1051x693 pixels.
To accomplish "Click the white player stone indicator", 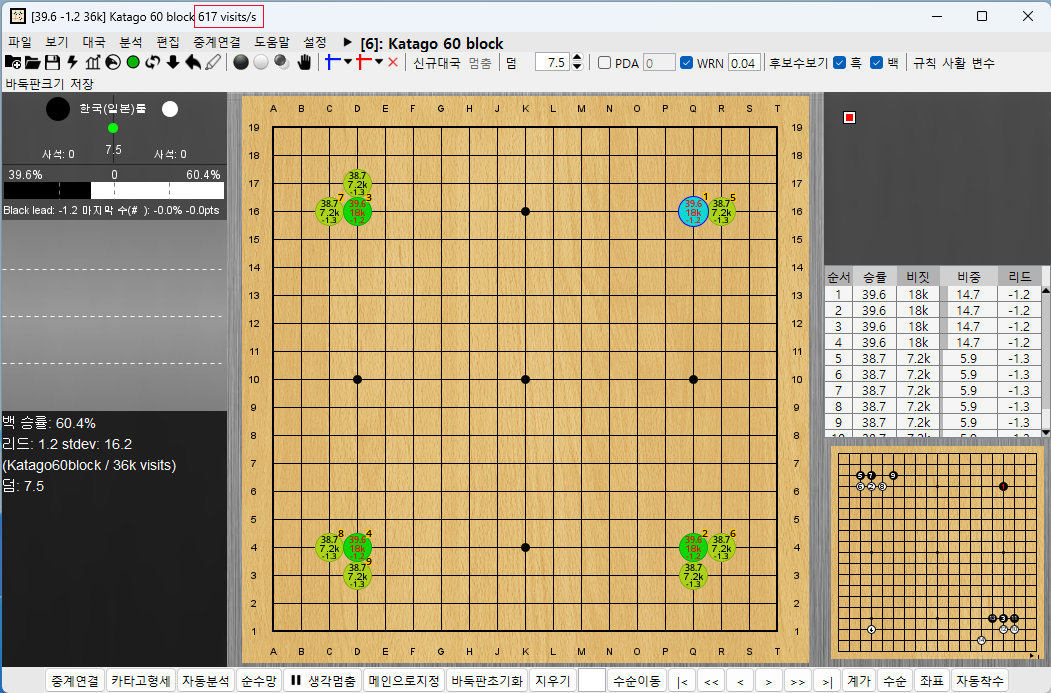I will 170,109.
